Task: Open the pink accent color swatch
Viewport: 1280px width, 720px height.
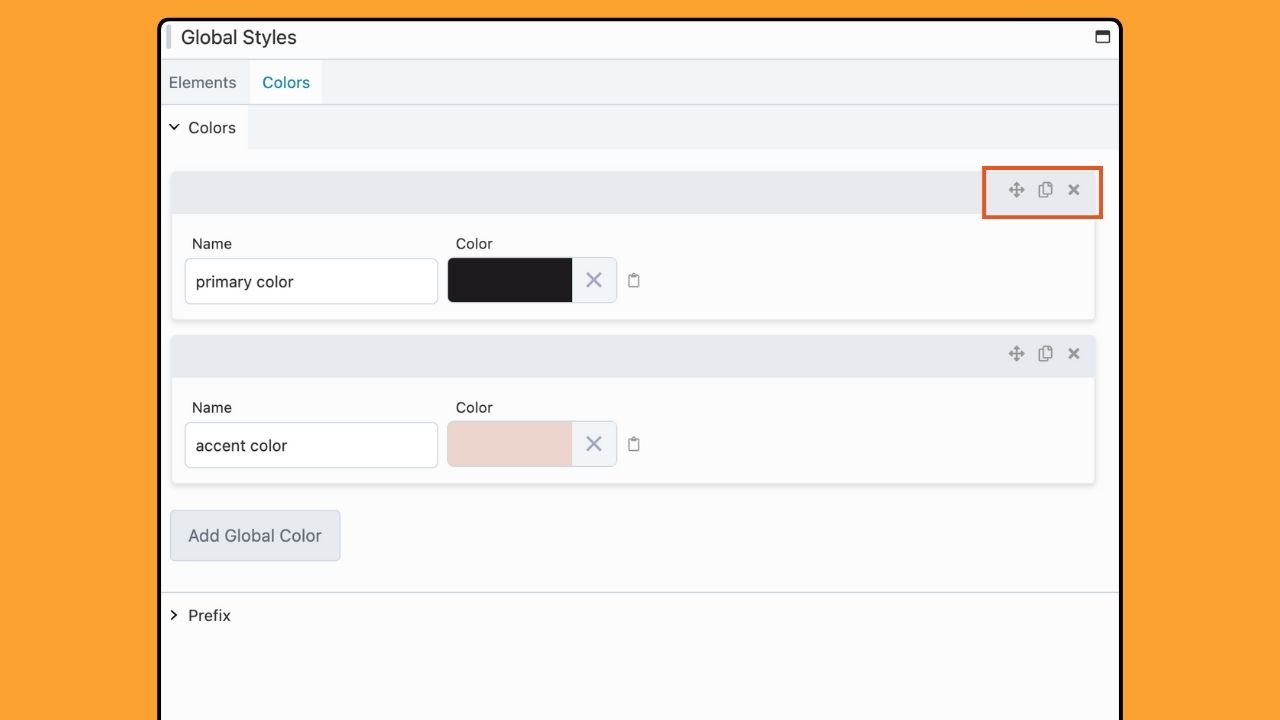Action: point(510,445)
